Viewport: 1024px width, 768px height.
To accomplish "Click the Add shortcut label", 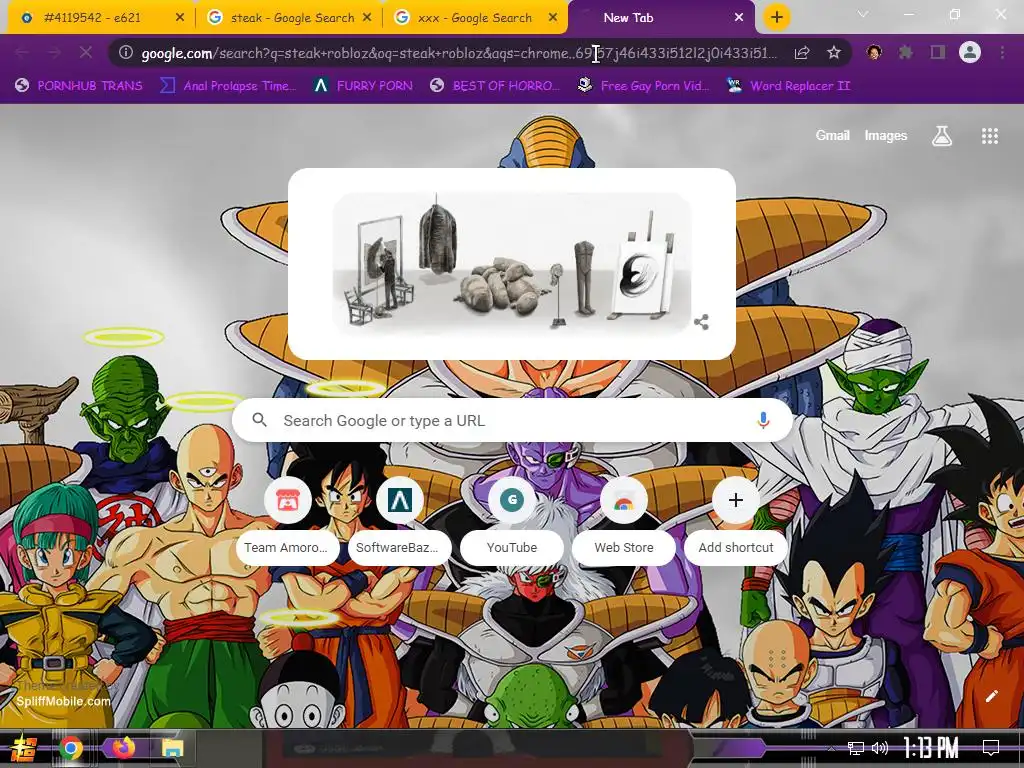I will (x=736, y=547).
